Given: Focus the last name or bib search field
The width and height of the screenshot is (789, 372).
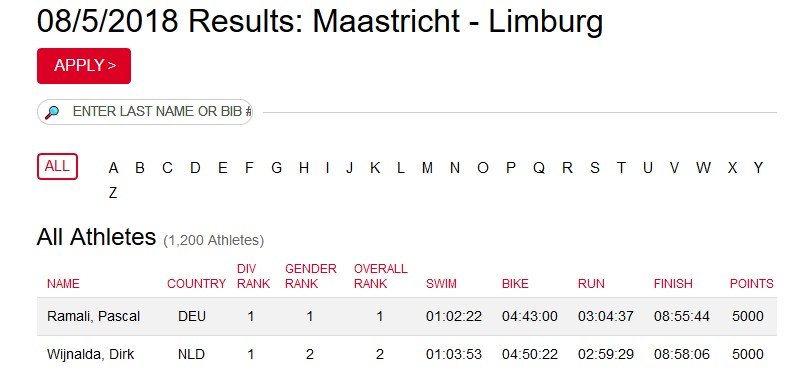Looking at the screenshot, I should [x=144, y=112].
